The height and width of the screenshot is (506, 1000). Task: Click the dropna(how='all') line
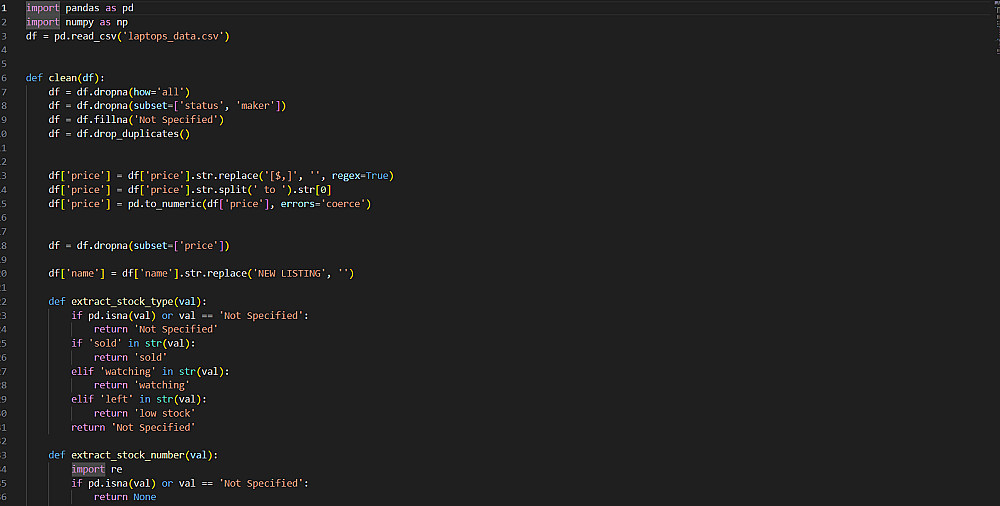(119, 92)
